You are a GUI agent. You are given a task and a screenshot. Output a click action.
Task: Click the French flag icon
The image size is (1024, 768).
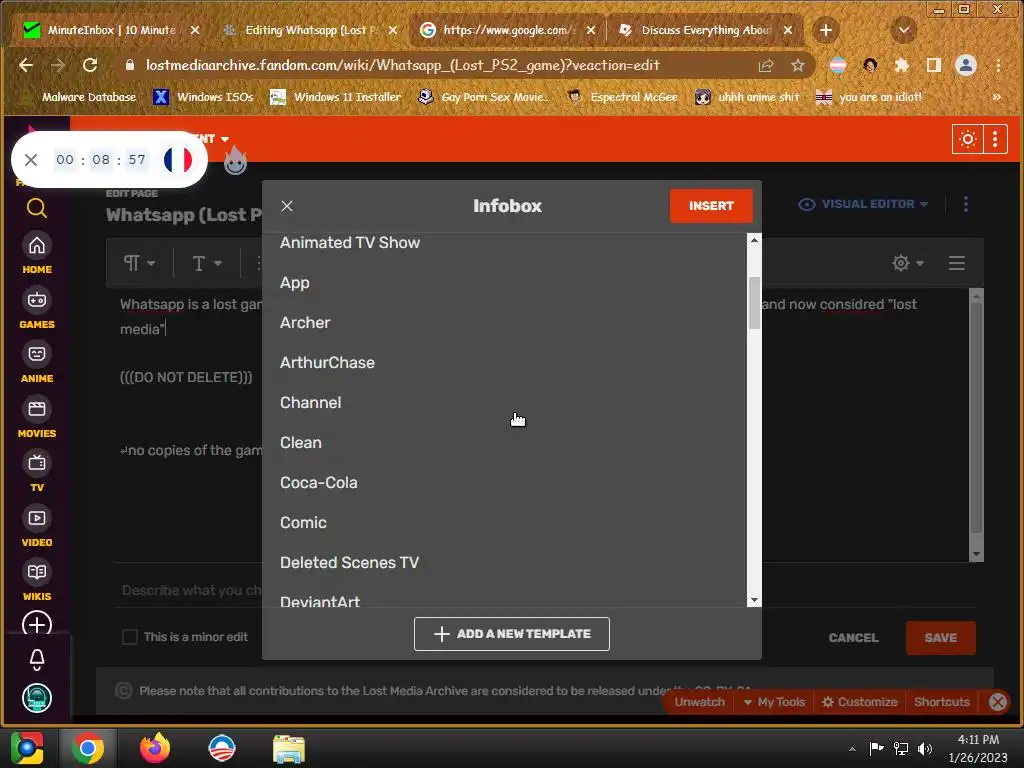[178, 159]
